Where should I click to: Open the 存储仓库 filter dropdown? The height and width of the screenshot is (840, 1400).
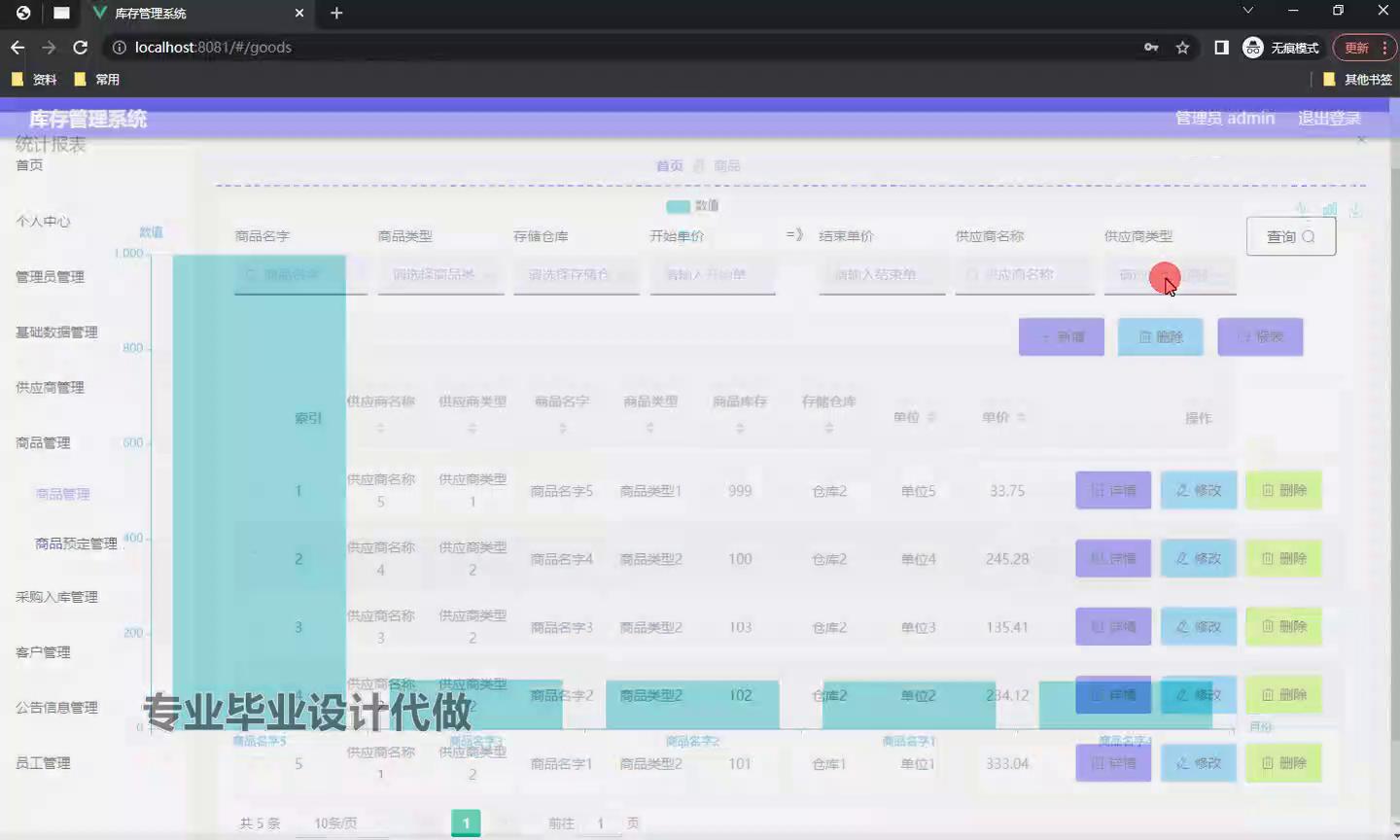tap(576, 275)
